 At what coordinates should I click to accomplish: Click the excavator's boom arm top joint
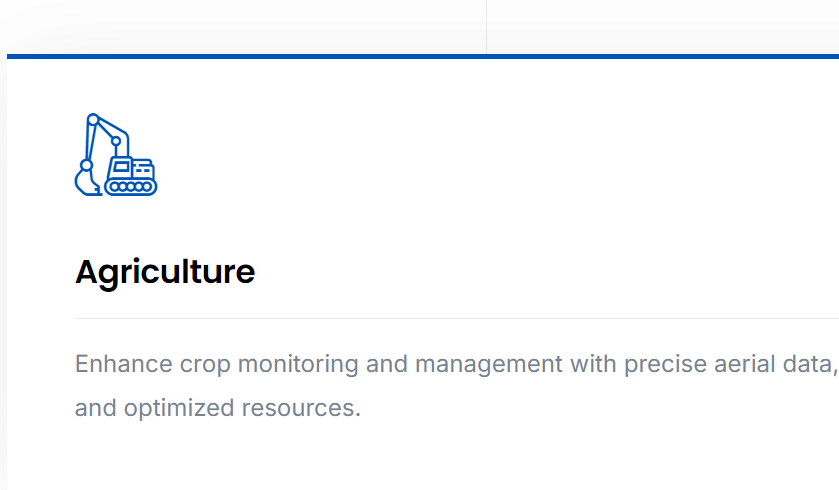tap(93, 119)
